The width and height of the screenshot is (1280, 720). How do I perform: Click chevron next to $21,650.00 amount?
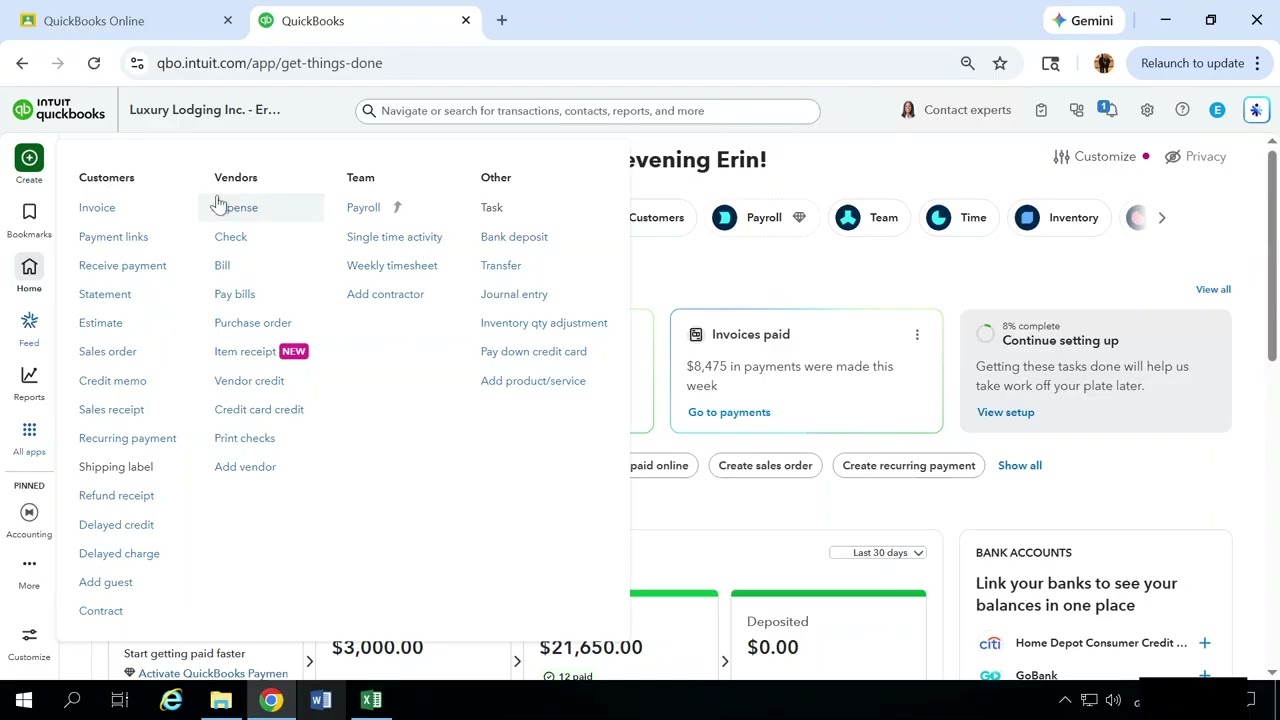click(x=725, y=661)
